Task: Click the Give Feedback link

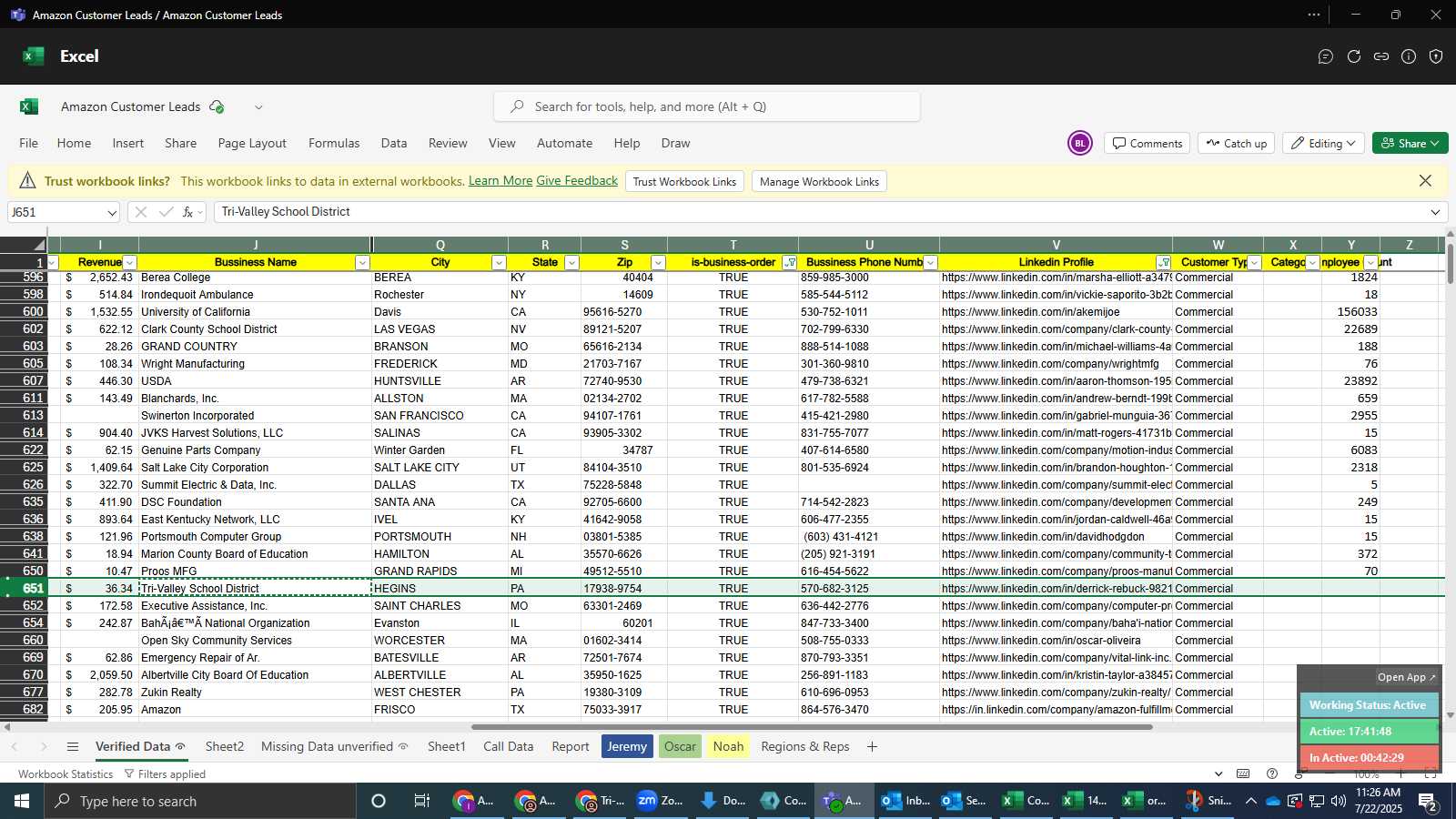Action: pos(577,181)
